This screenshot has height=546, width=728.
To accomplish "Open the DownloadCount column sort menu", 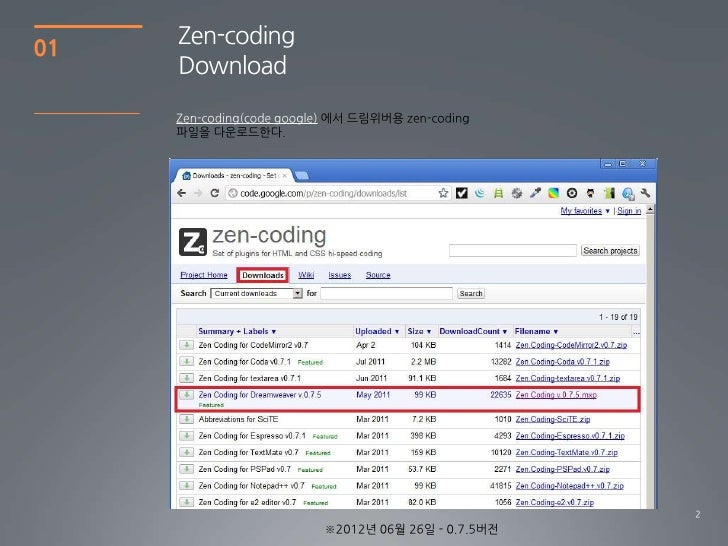I will pos(473,331).
